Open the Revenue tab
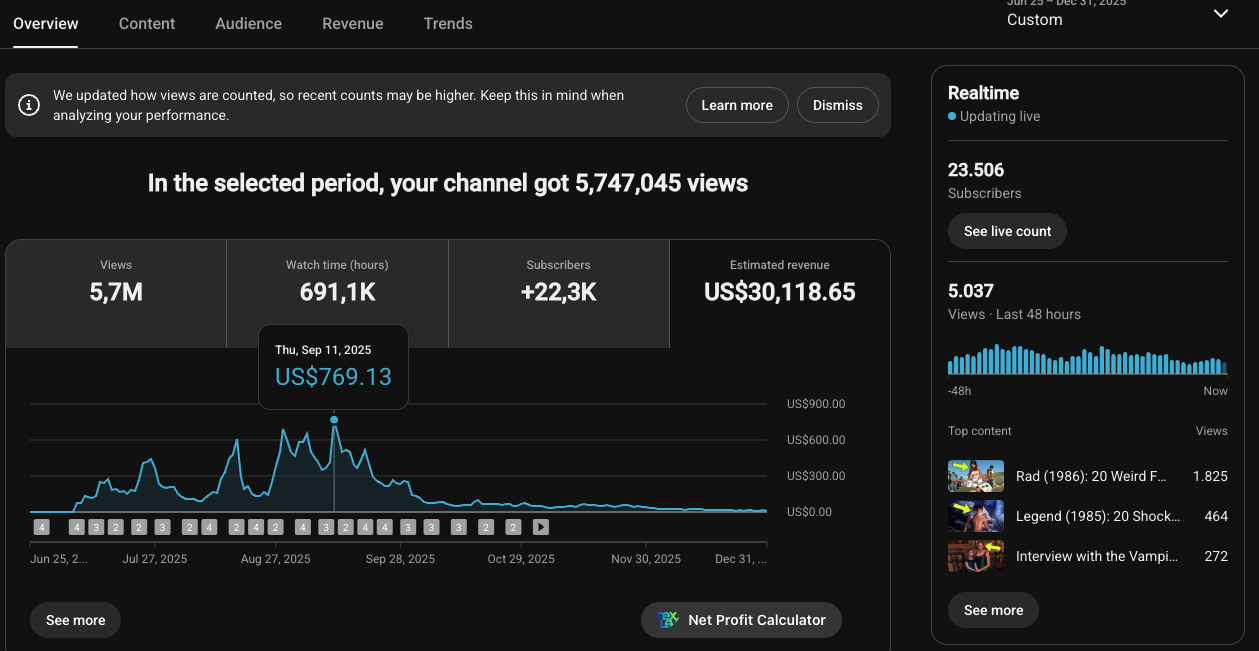The image size is (1259, 651). tap(353, 23)
